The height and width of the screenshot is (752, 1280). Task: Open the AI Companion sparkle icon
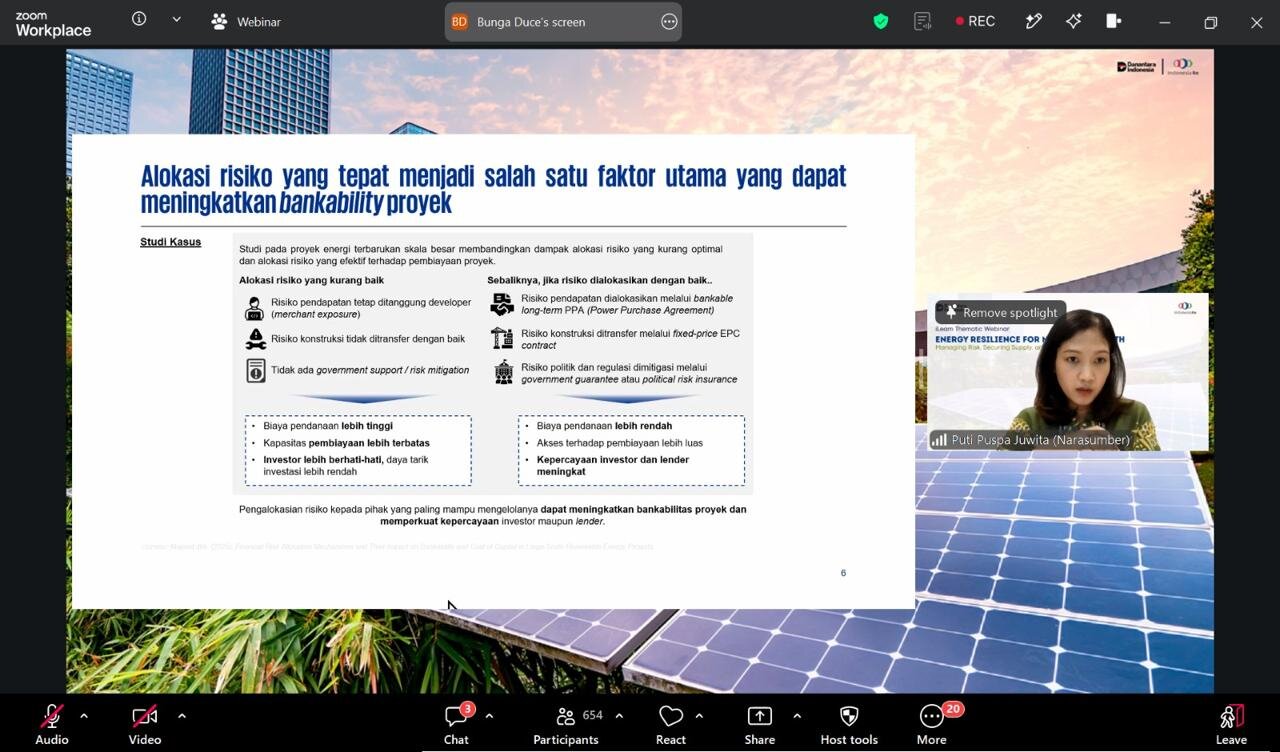tap(1074, 21)
